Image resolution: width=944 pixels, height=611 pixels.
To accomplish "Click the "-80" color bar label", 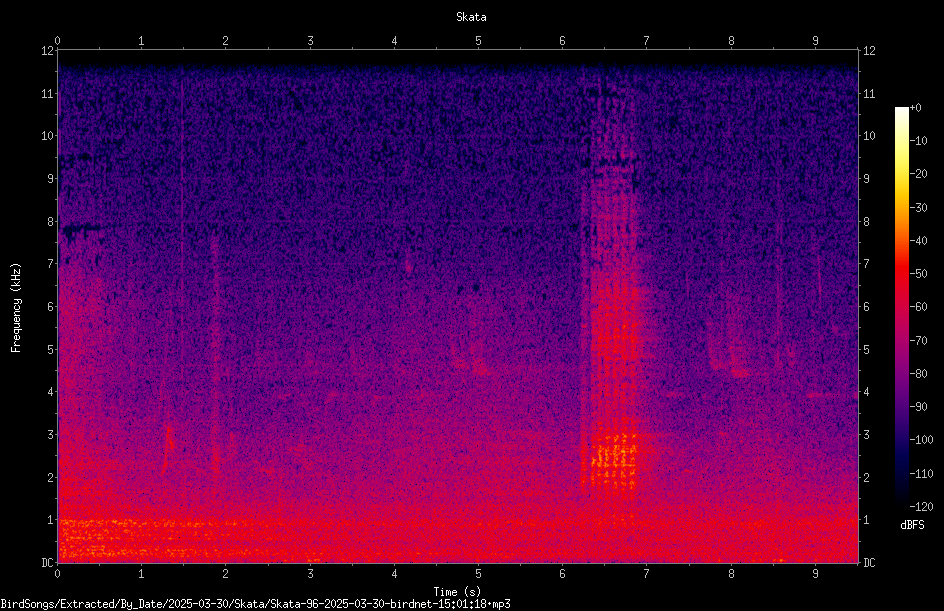I will coord(918,374).
